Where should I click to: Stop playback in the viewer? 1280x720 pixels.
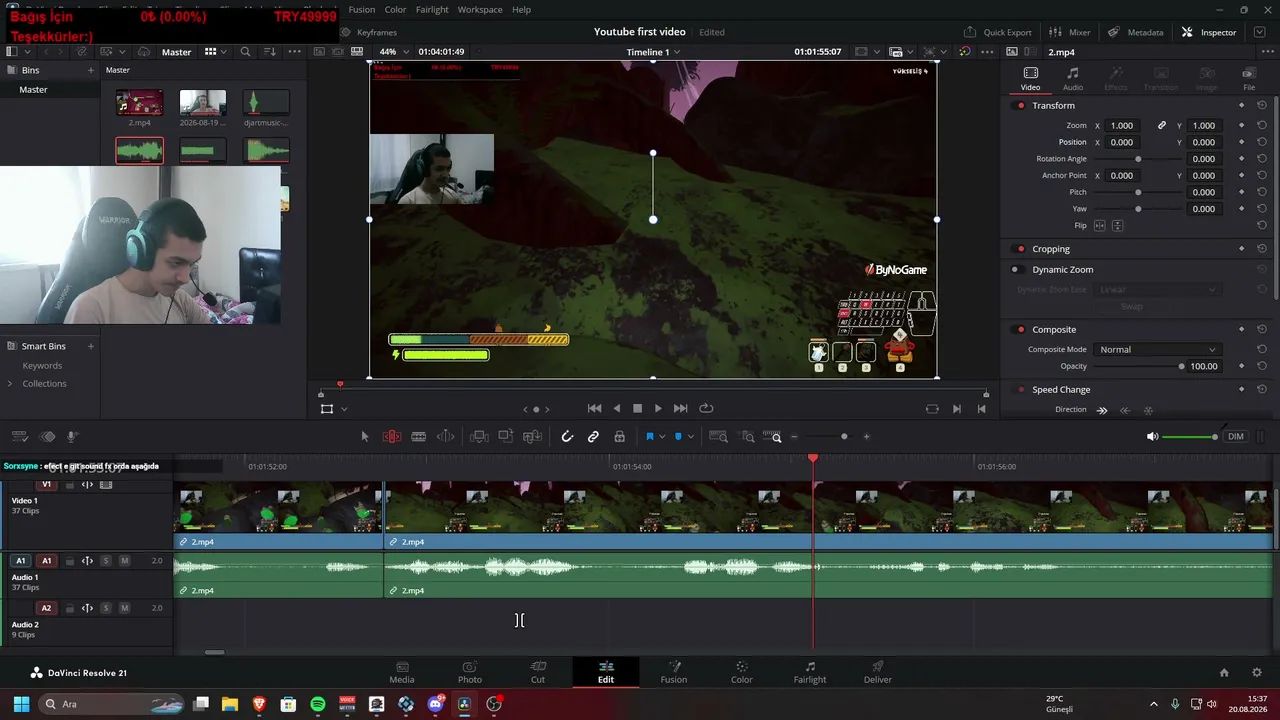[x=637, y=408]
